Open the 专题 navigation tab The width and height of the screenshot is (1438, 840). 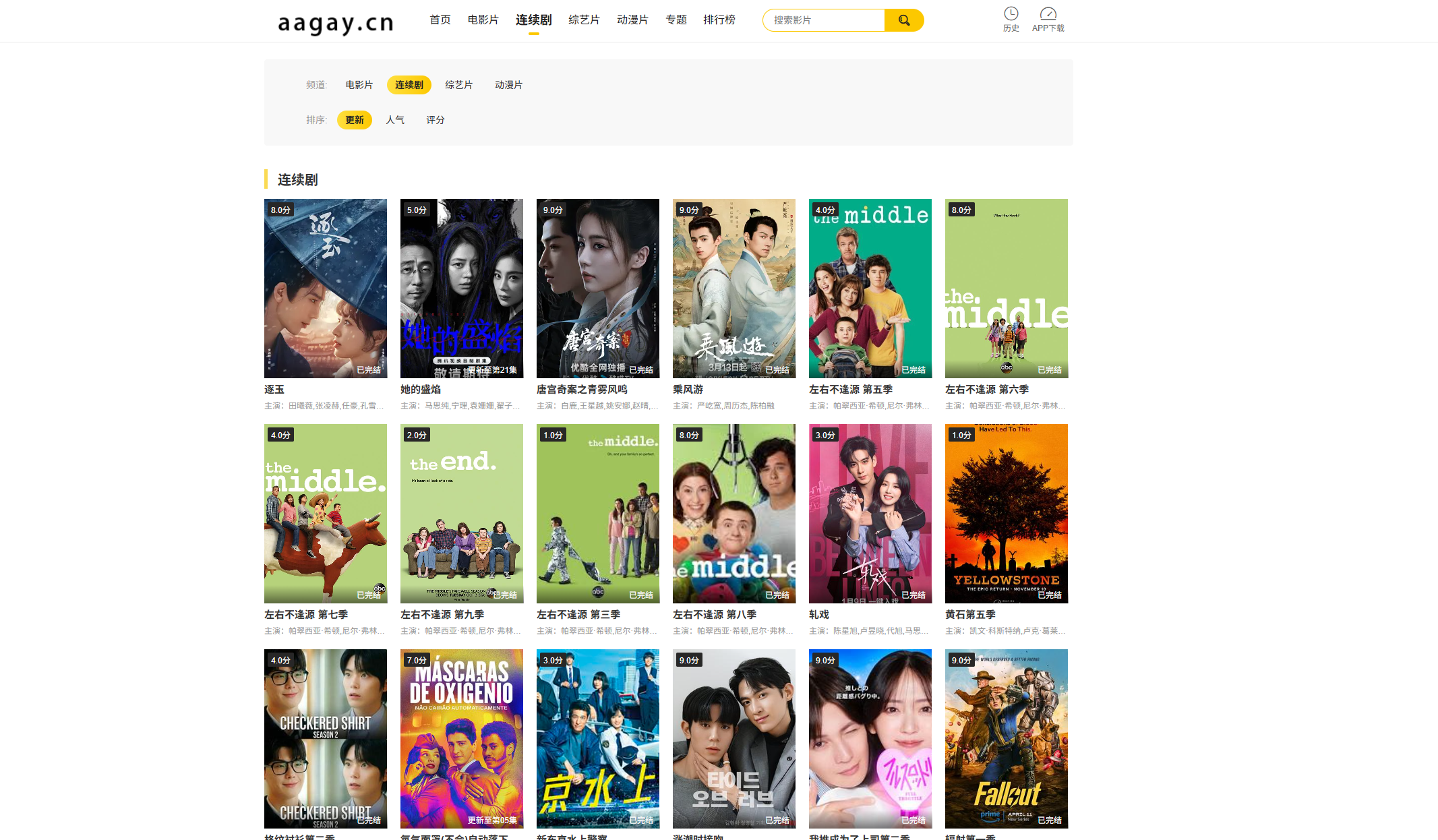[676, 20]
